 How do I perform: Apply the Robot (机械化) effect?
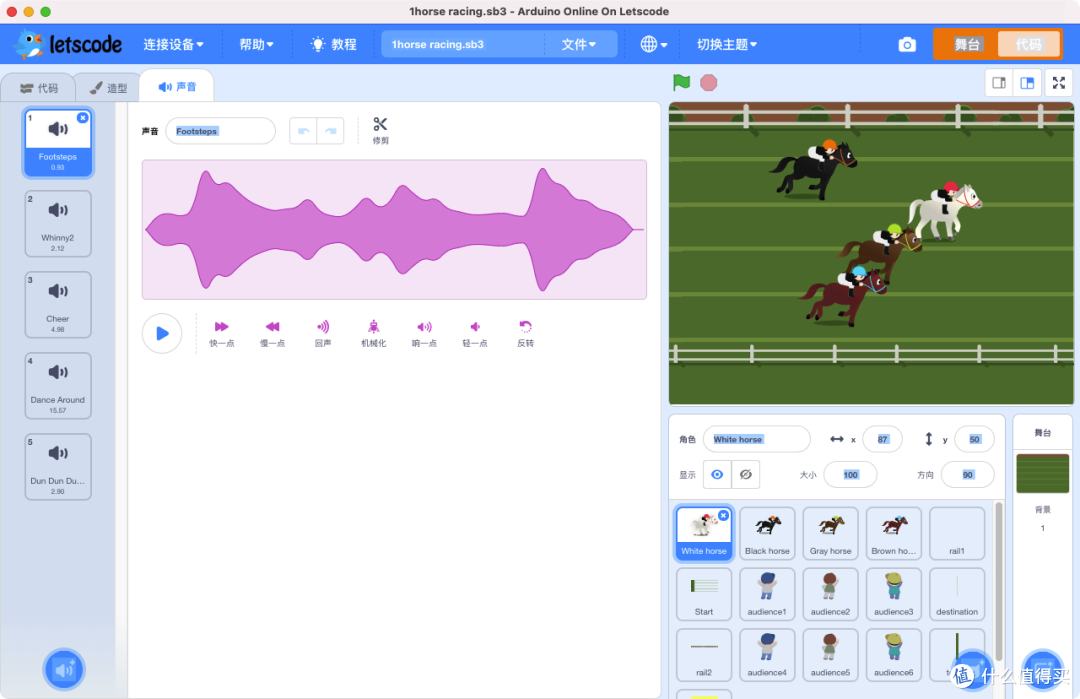pyautogui.click(x=373, y=333)
